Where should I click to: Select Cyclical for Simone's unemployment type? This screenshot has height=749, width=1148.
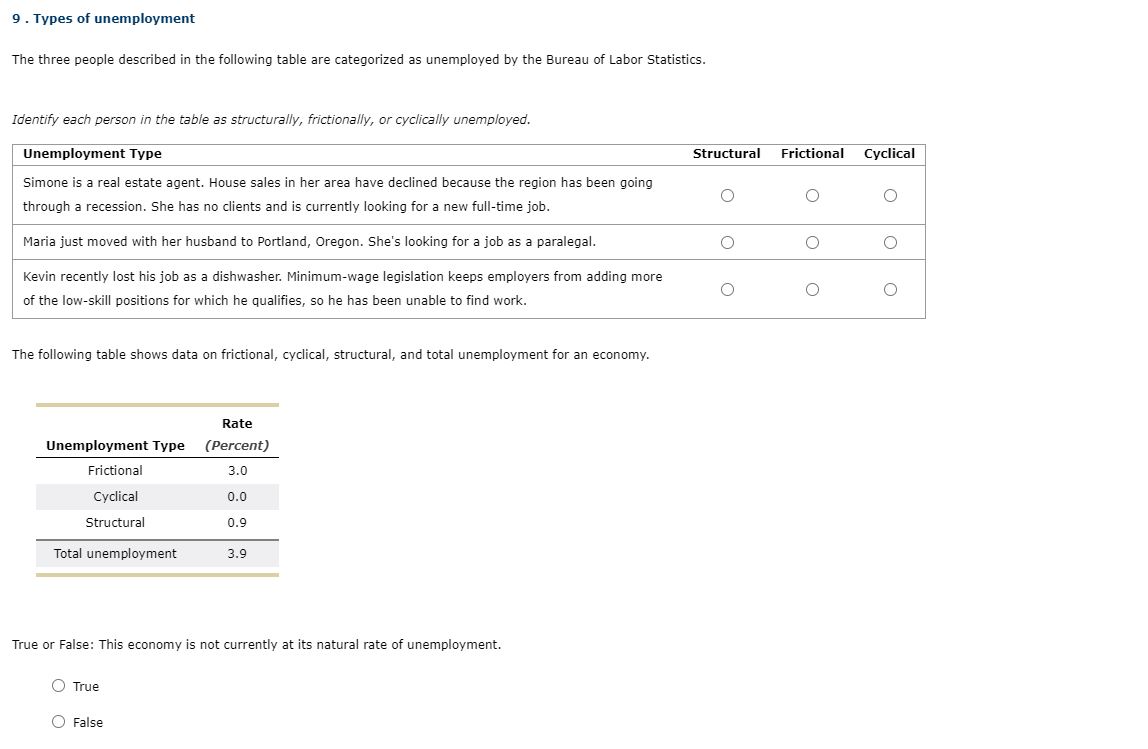click(x=889, y=195)
